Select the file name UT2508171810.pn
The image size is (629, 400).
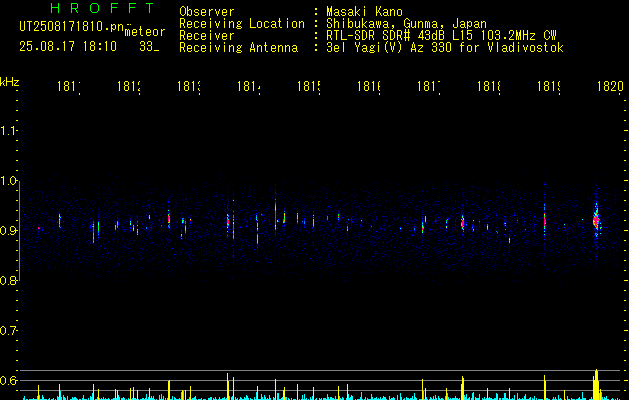coord(72,27)
